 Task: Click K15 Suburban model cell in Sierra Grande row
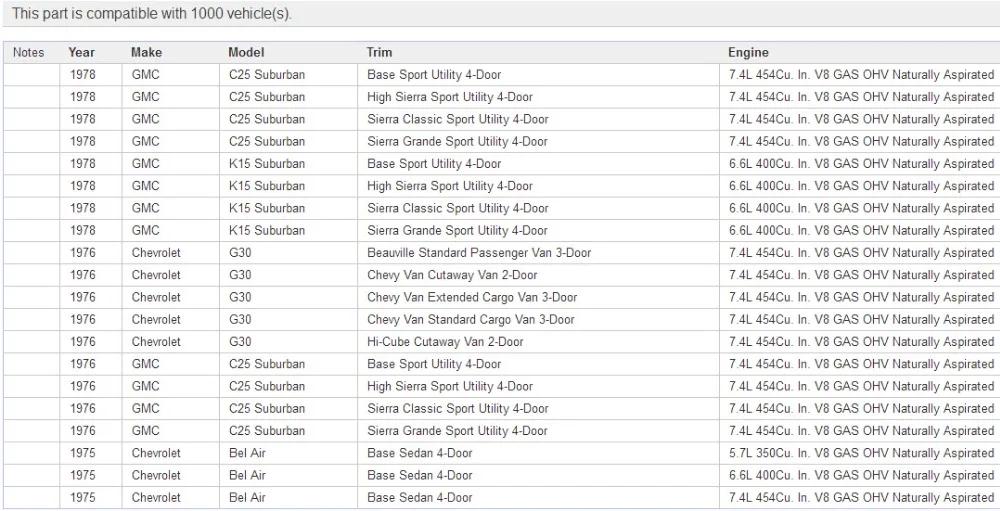(x=288, y=230)
